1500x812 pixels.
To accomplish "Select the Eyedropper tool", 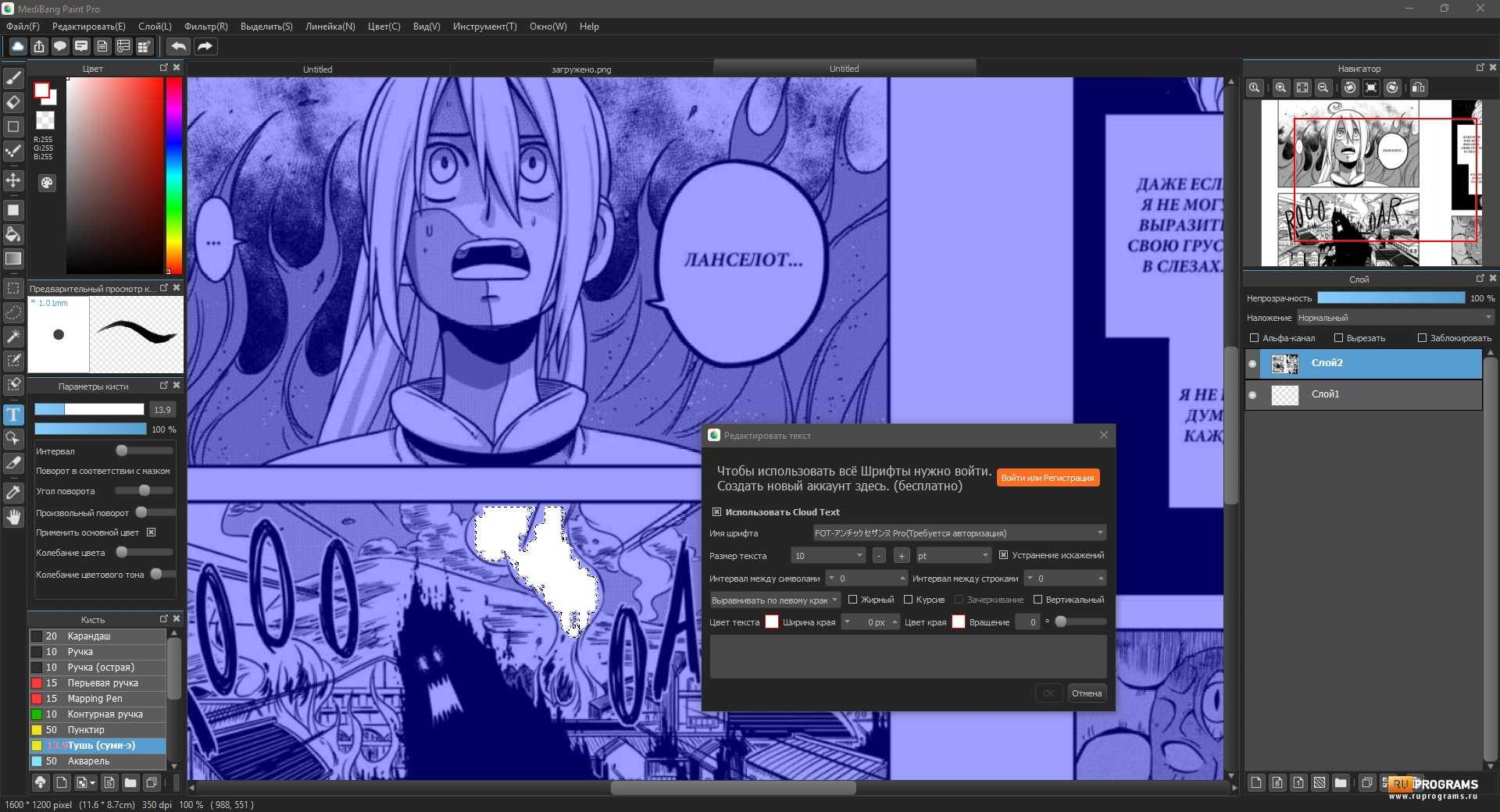I will 13,493.
